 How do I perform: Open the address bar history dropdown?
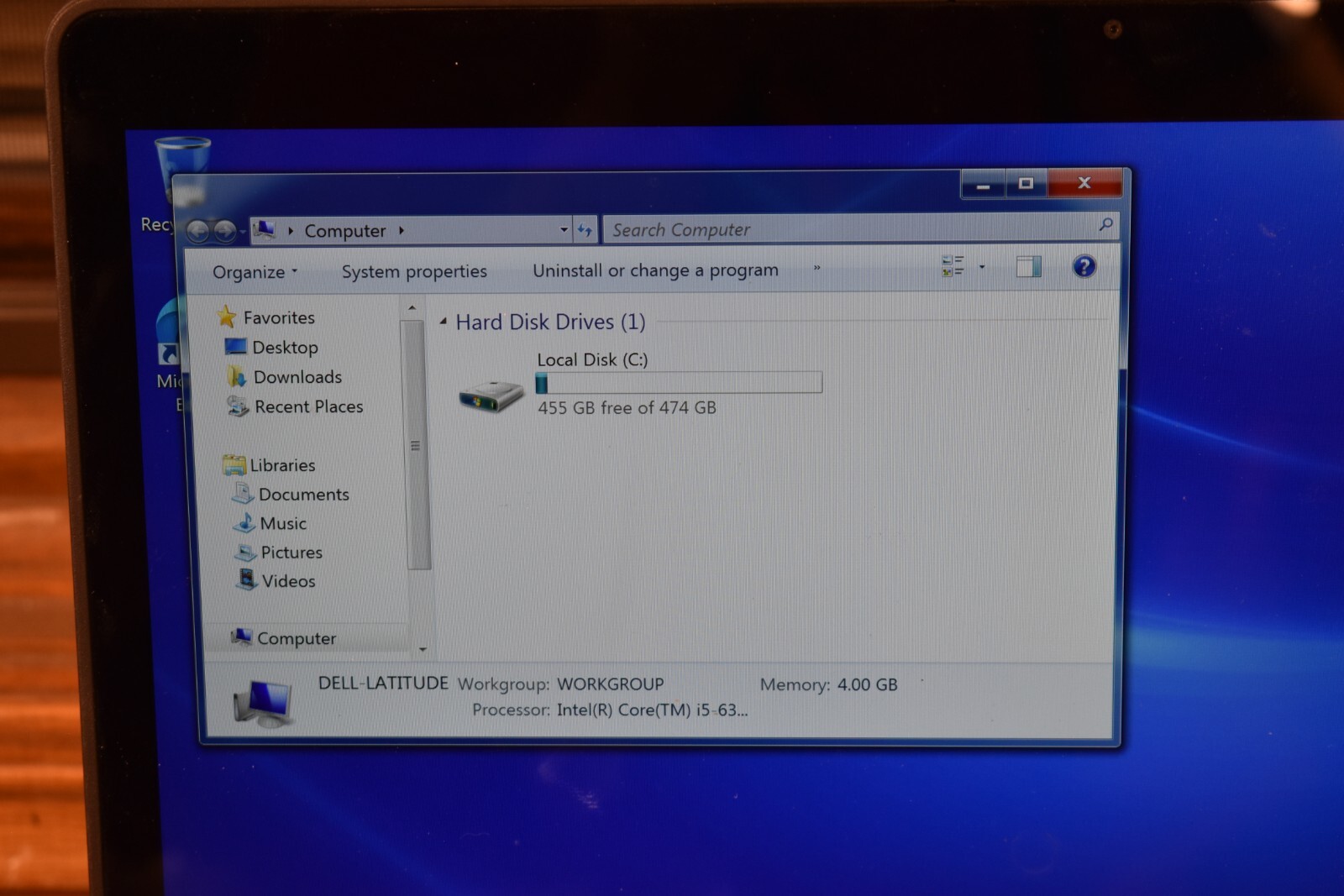tap(564, 229)
